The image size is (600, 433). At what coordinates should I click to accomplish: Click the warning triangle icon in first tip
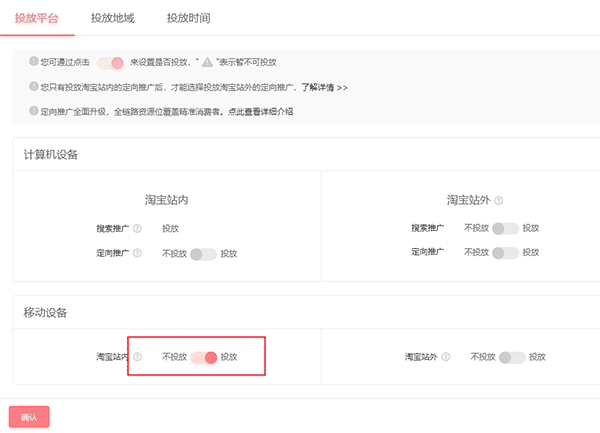click(207, 62)
